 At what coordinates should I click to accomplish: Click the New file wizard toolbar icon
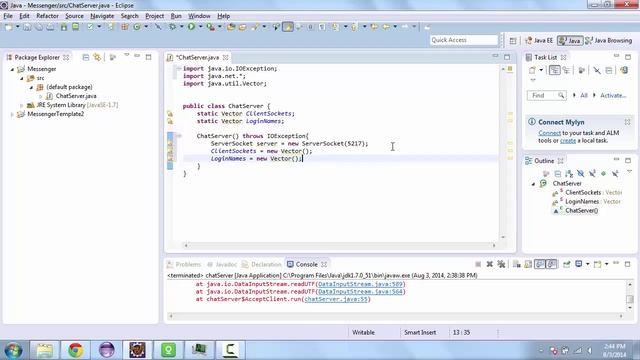[x=8, y=27]
